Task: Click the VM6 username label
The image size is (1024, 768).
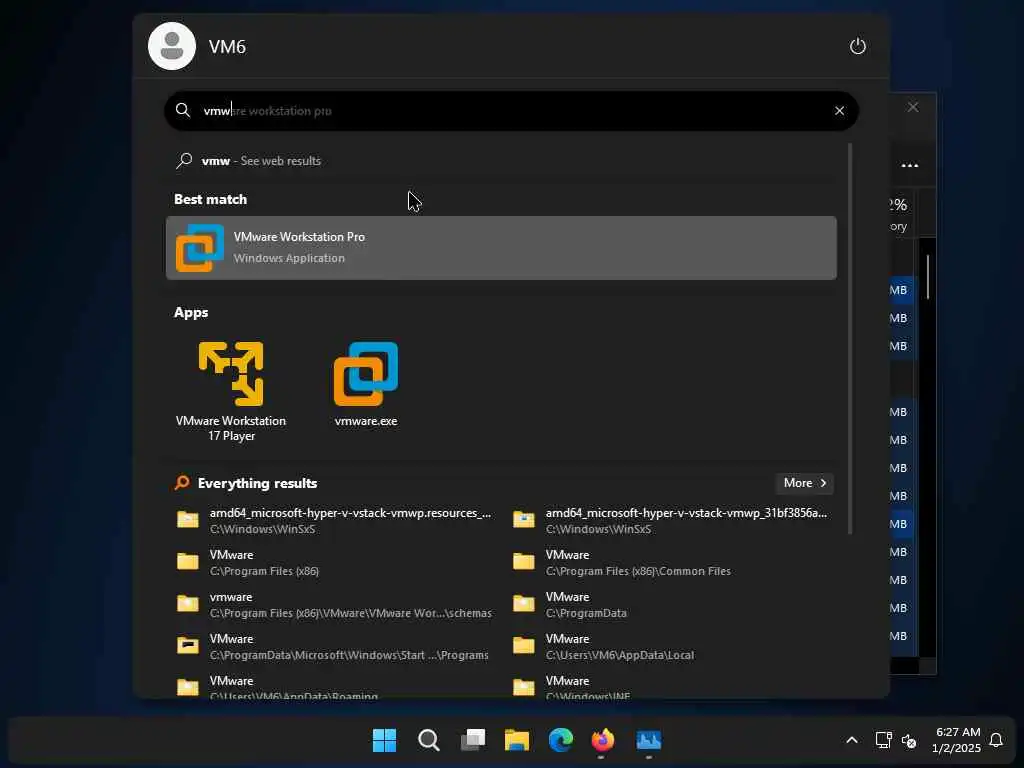Action: click(227, 47)
